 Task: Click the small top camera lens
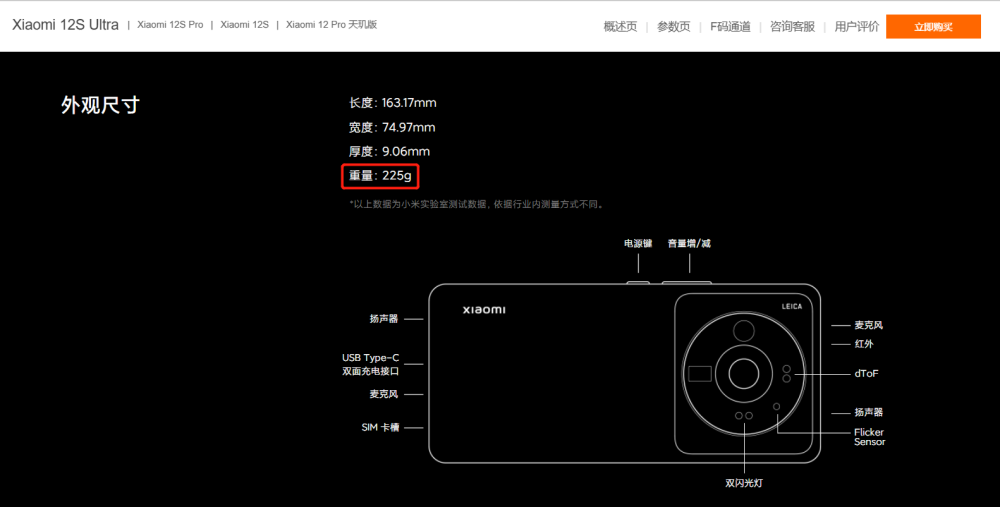744,331
